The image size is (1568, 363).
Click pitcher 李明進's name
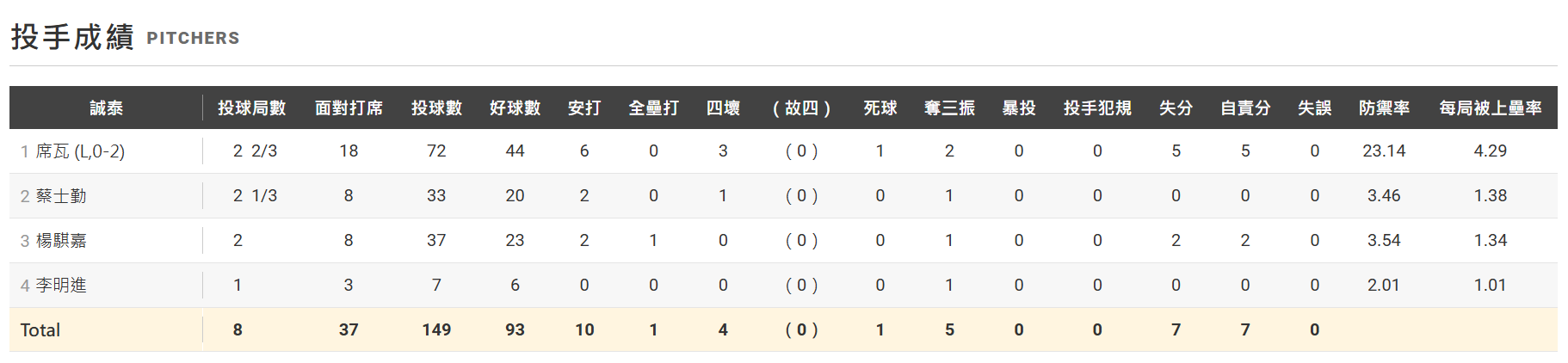tap(61, 286)
